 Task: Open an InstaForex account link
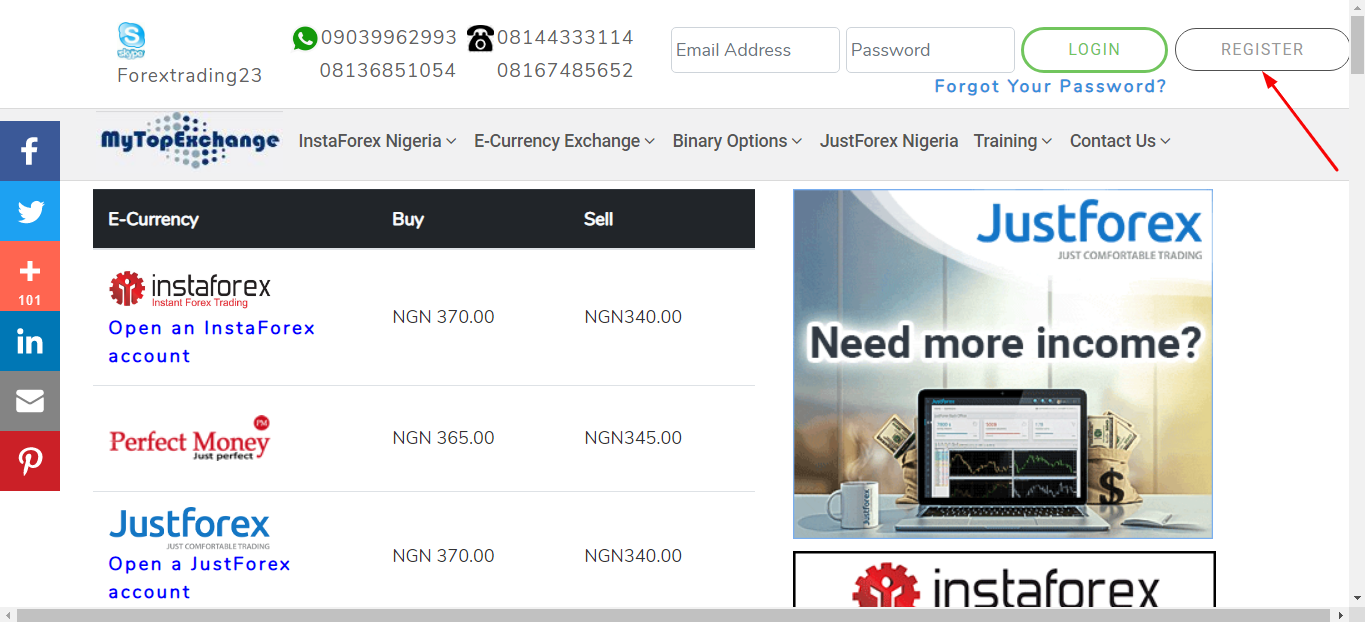tap(212, 342)
